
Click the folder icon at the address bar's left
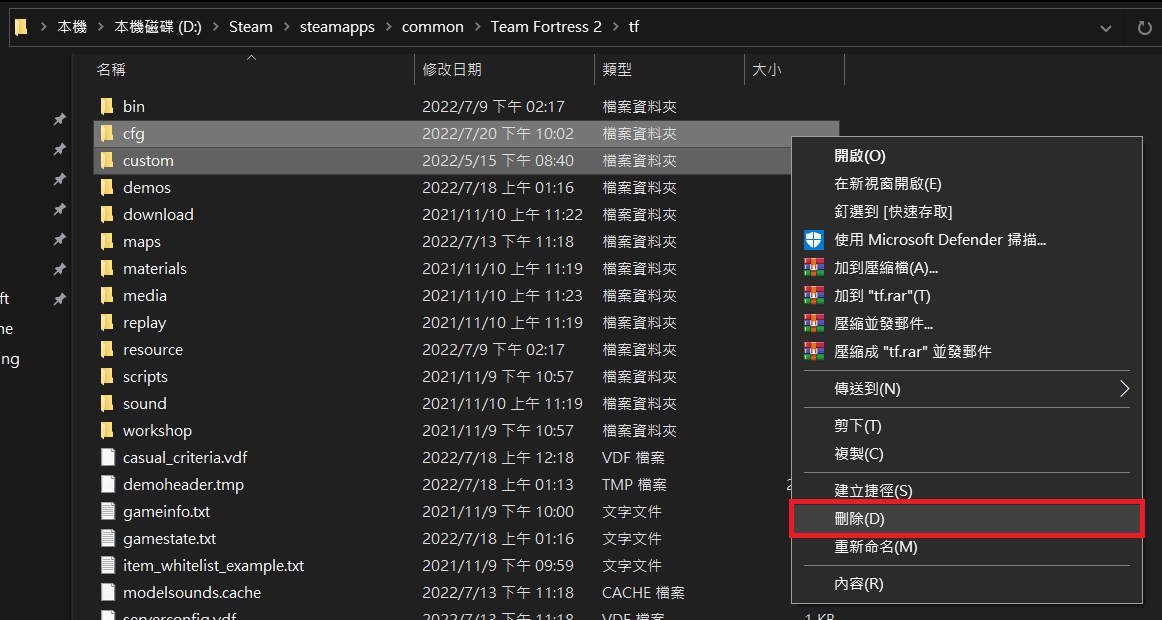click(x=20, y=26)
